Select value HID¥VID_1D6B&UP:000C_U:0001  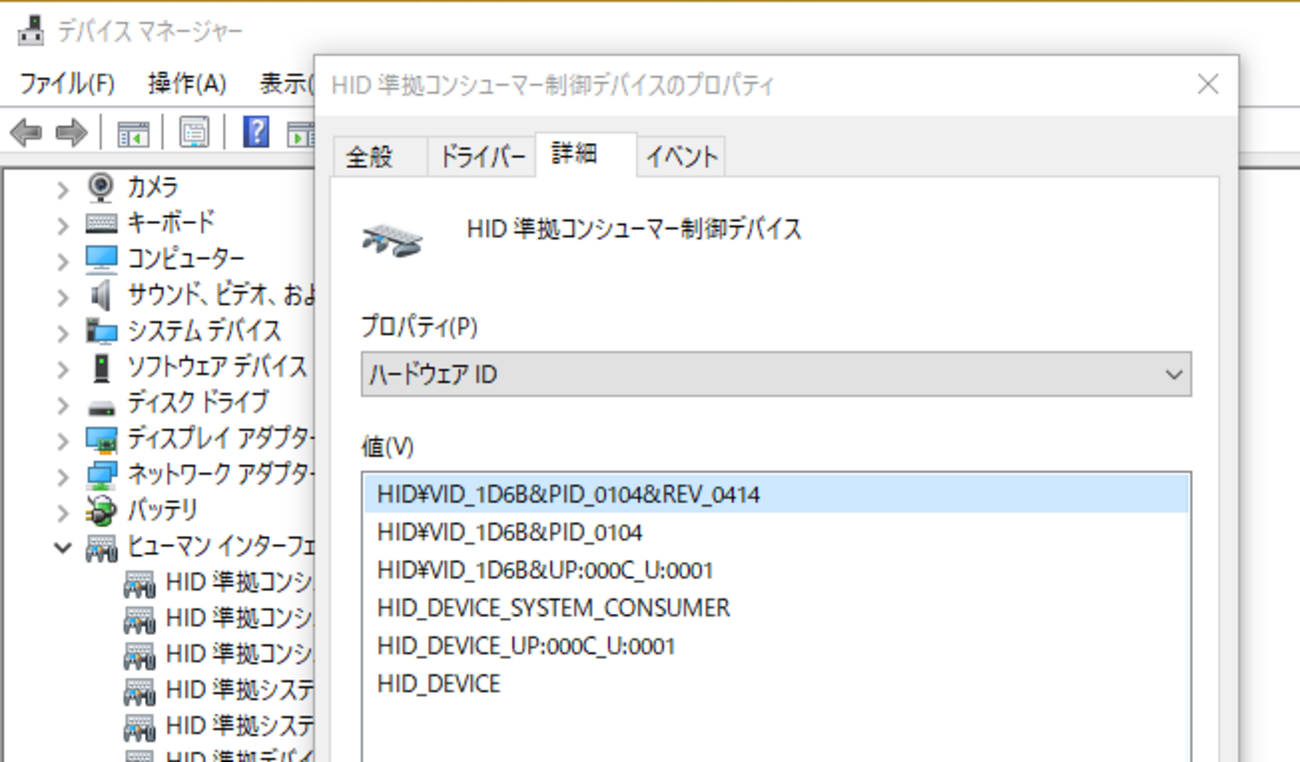776,570
